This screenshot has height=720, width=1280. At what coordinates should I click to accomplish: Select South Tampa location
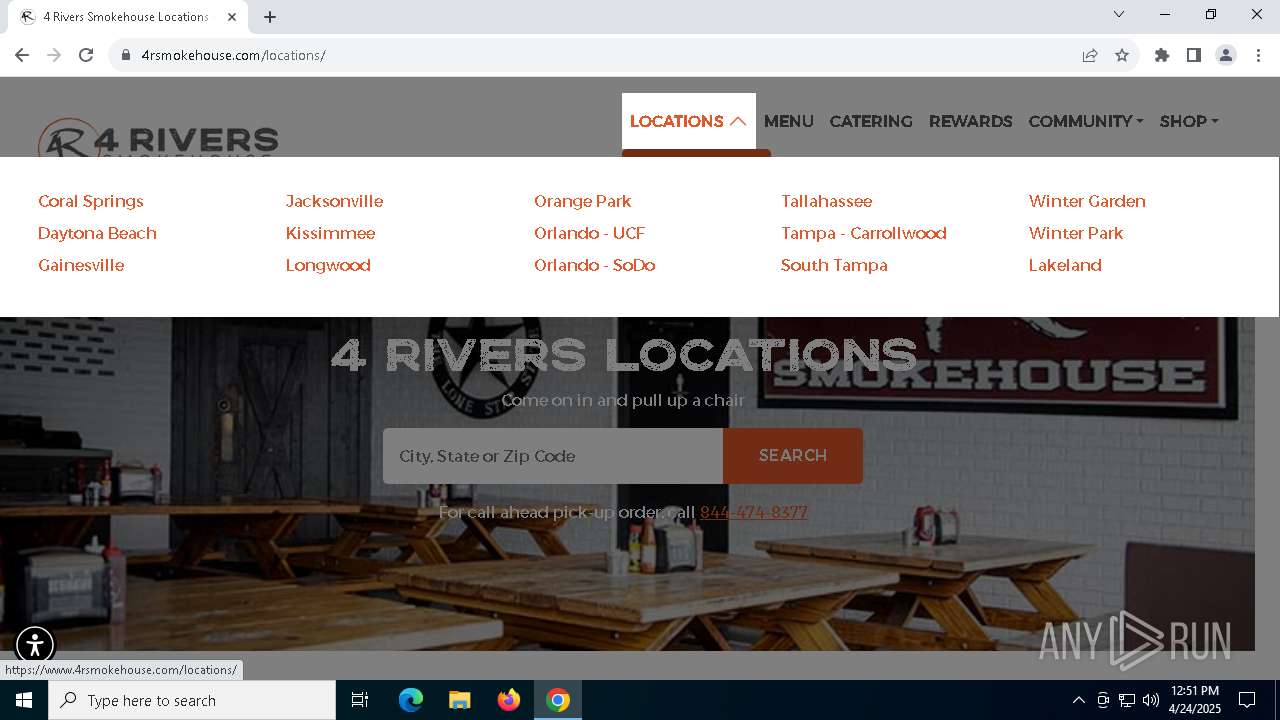tap(834, 265)
